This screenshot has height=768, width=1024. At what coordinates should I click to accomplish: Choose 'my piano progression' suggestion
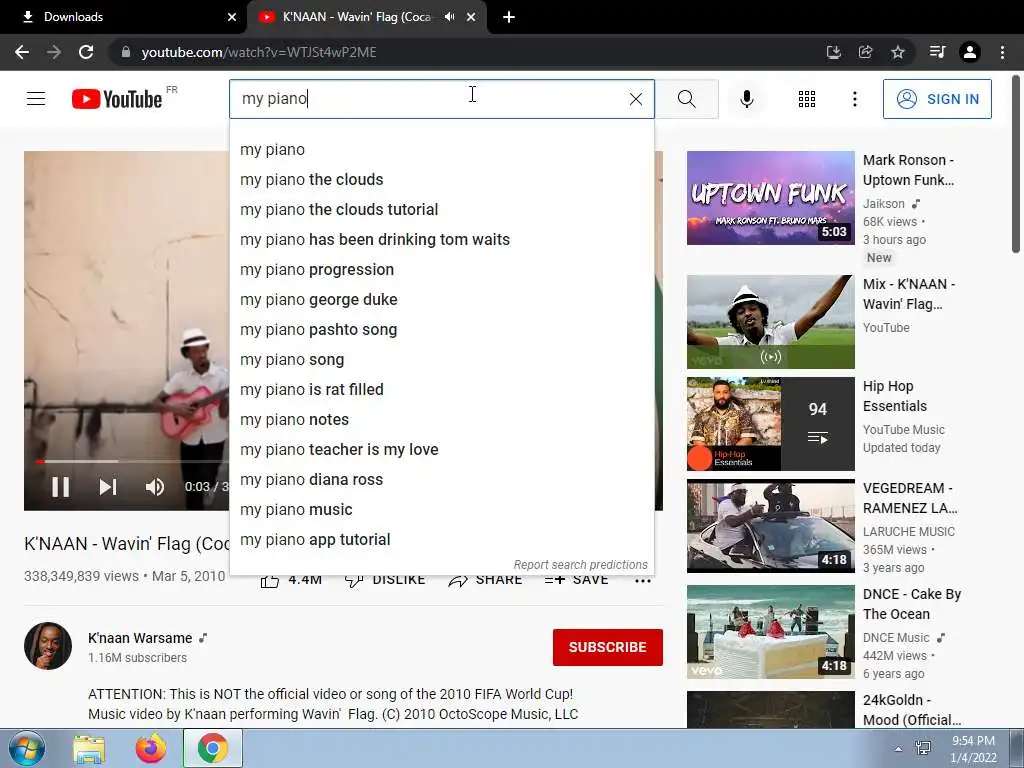(x=441, y=270)
